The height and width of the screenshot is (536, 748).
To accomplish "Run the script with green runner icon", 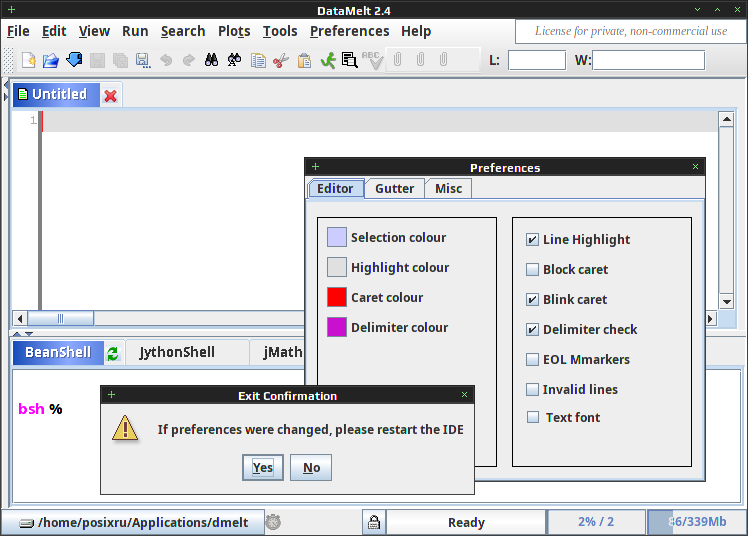I will (x=328, y=61).
